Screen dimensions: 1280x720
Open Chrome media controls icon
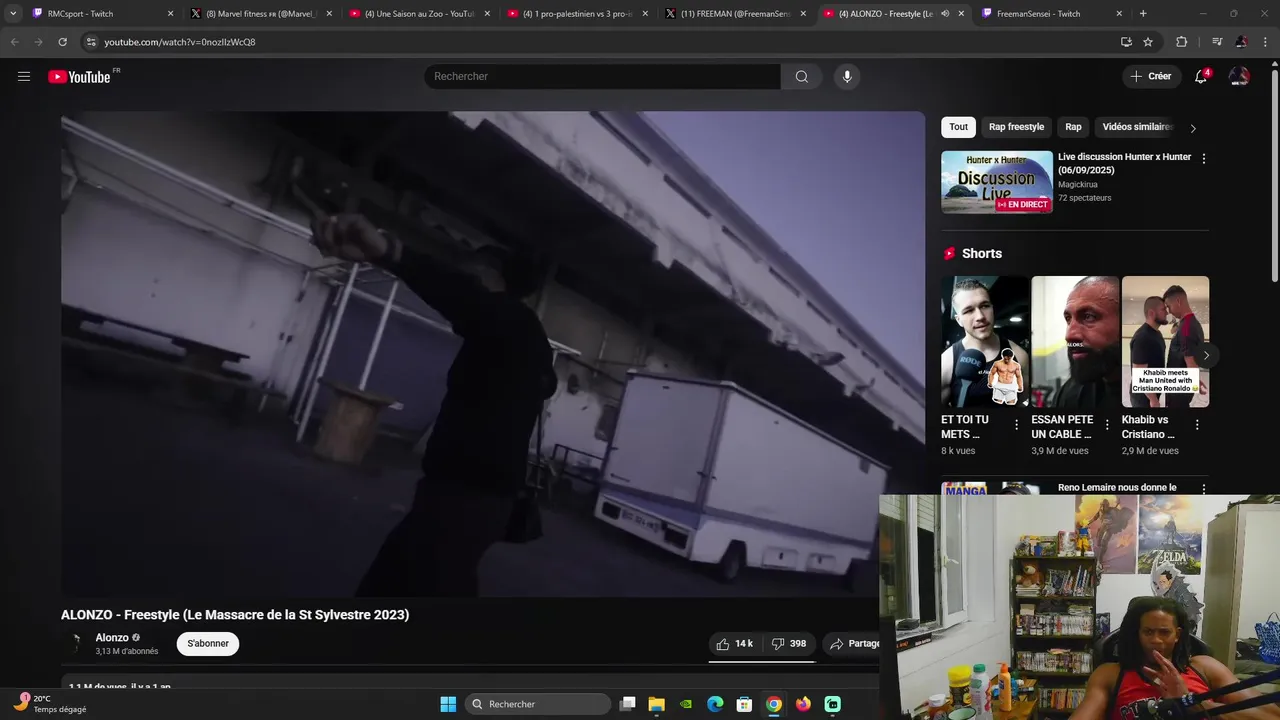pyautogui.click(x=1217, y=42)
